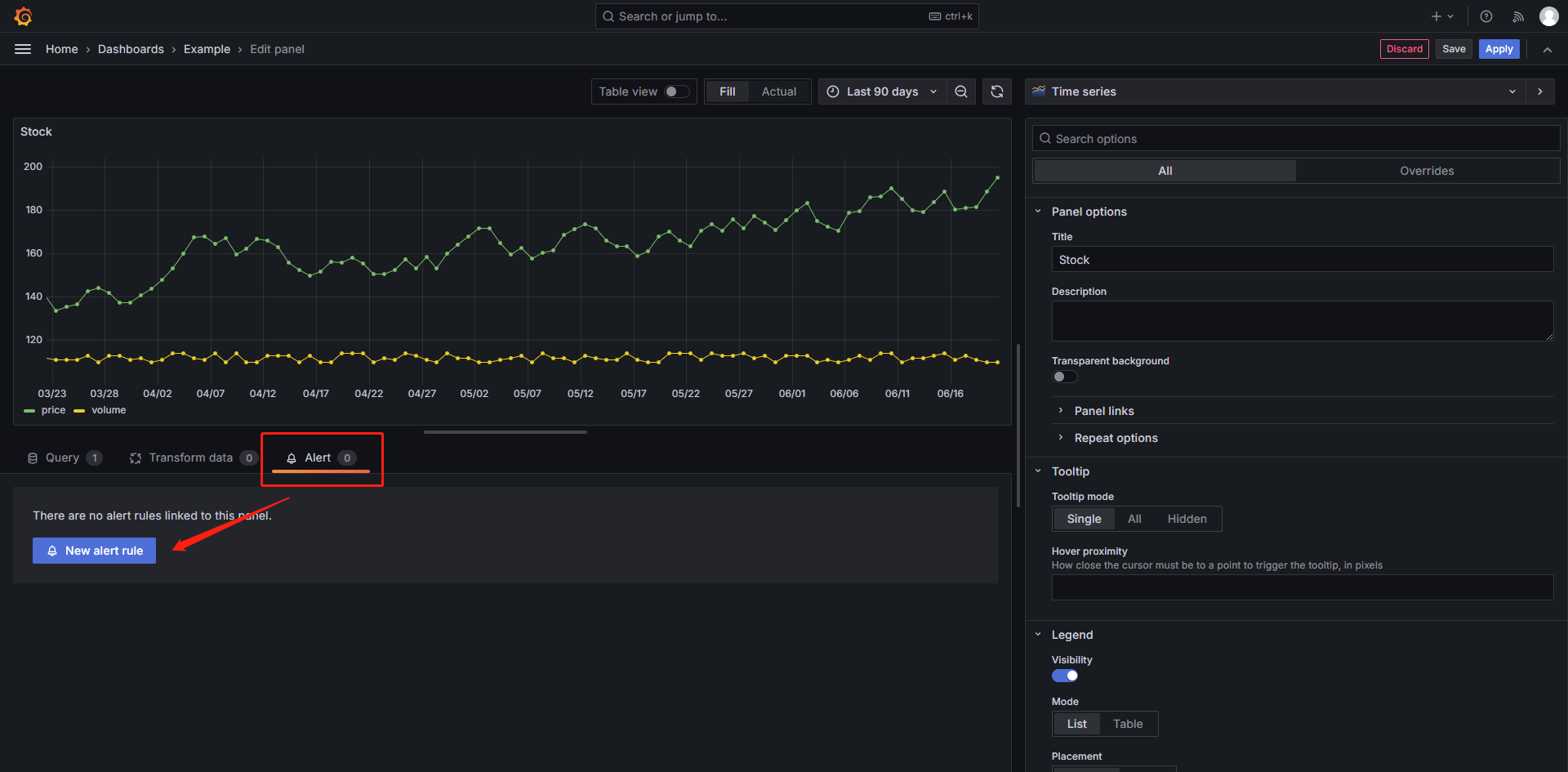The width and height of the screenshot is (1568, 772).
Task: Click the New alert rule button
Action: click(94, 551)
